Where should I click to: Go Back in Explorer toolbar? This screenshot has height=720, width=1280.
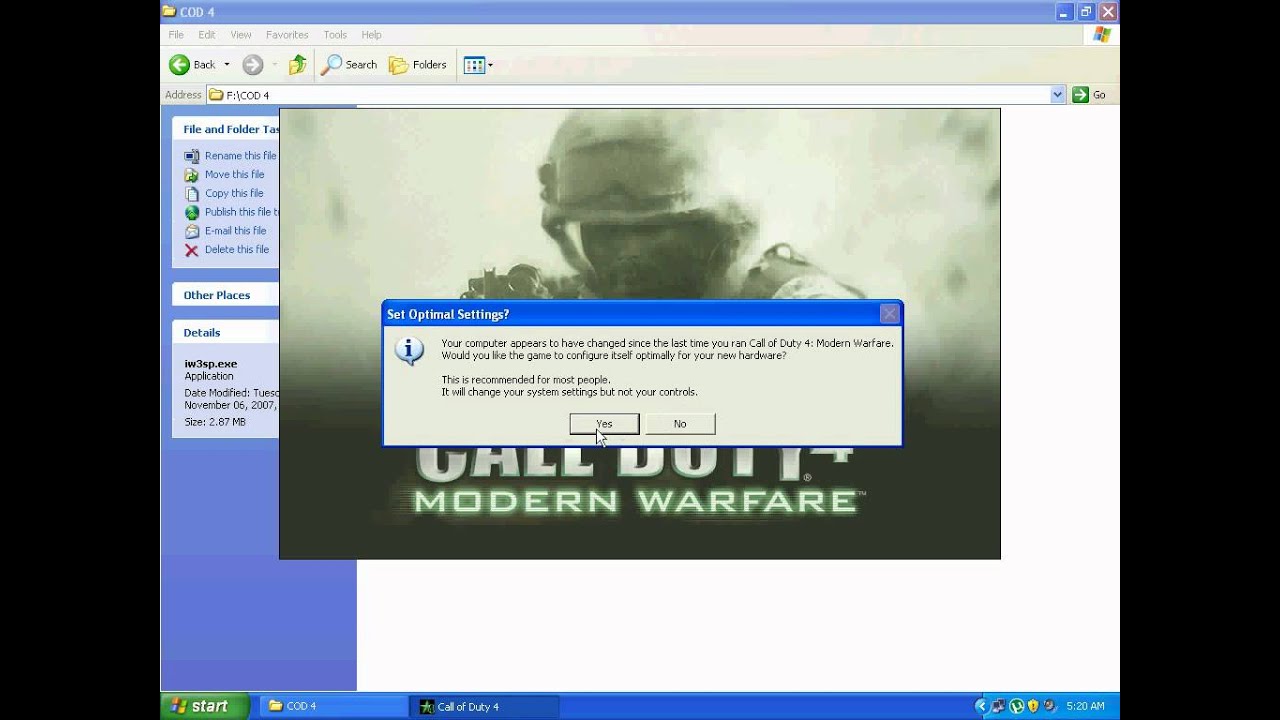tap(193, 65)
